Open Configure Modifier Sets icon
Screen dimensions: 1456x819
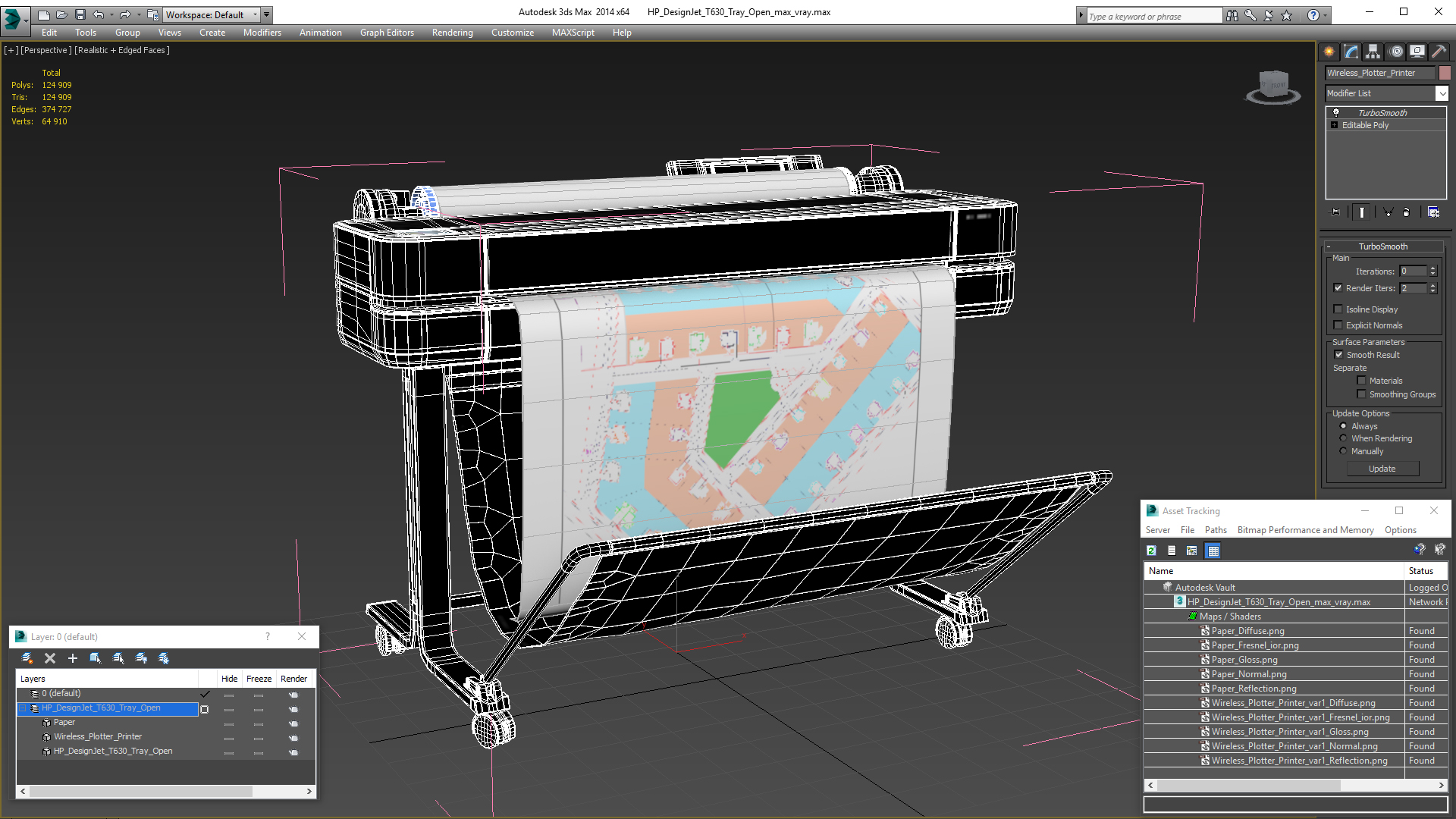pos(1433,212)
